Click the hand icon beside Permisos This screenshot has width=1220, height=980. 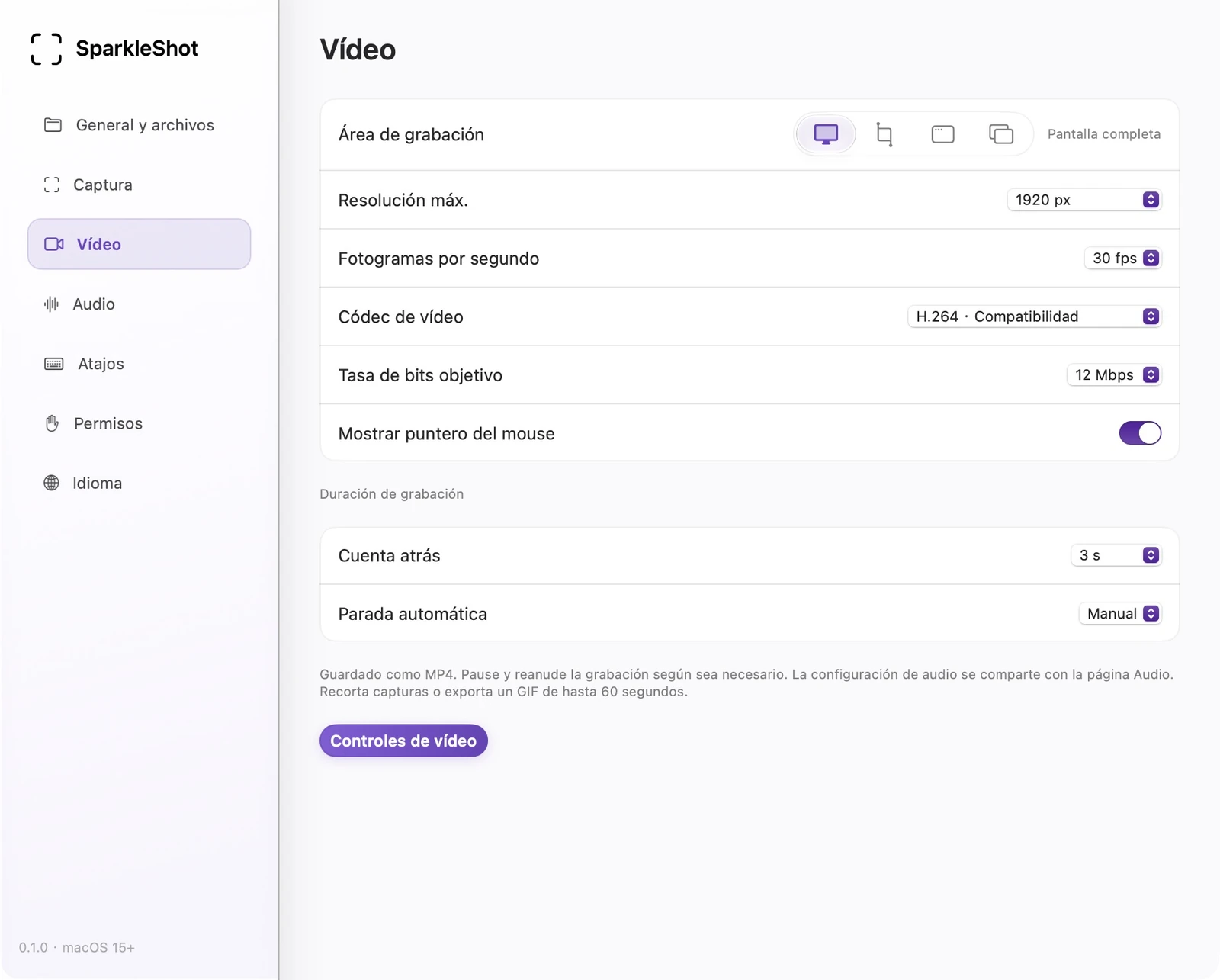point(52,423)
